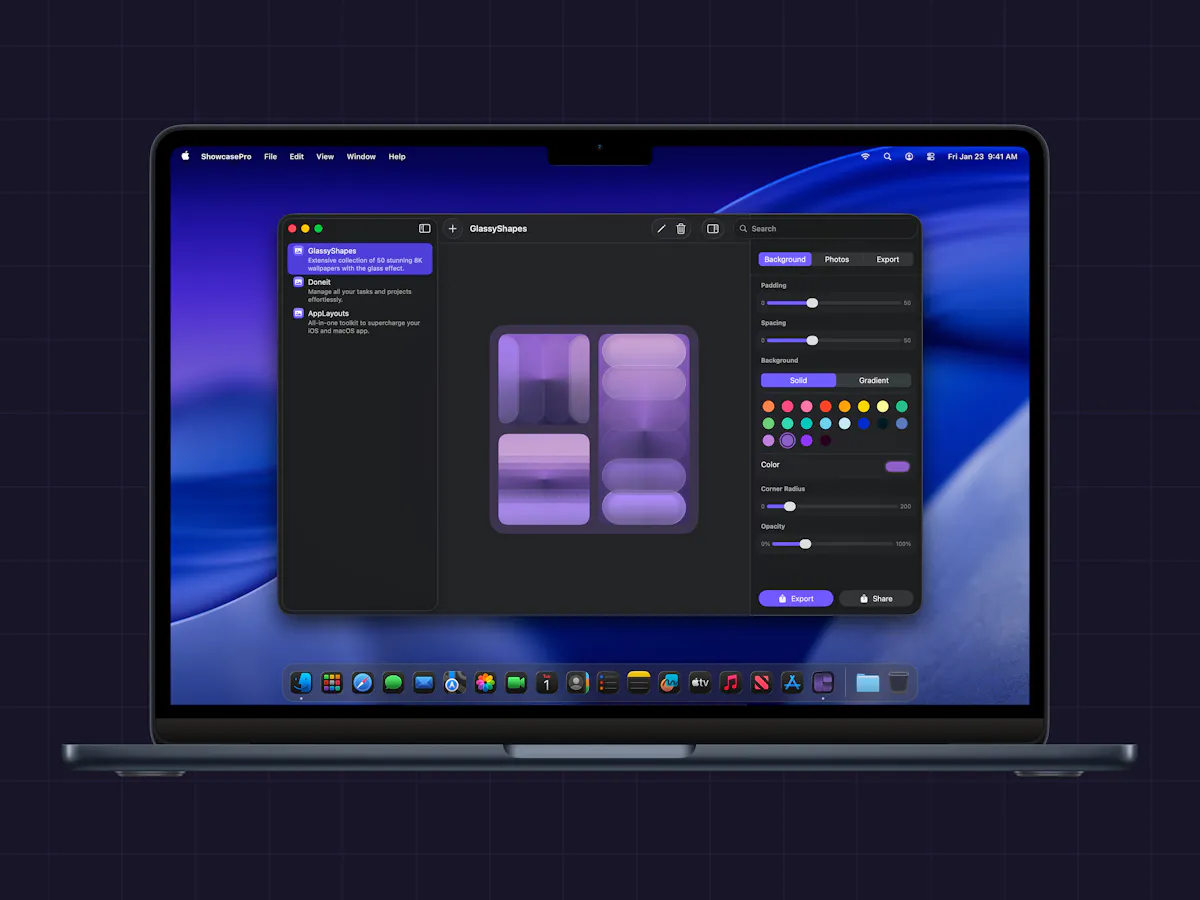The height and width of the screenshot is (900, 1200).
Task: Open the Color well purple swatch
Action: (897, 466)
